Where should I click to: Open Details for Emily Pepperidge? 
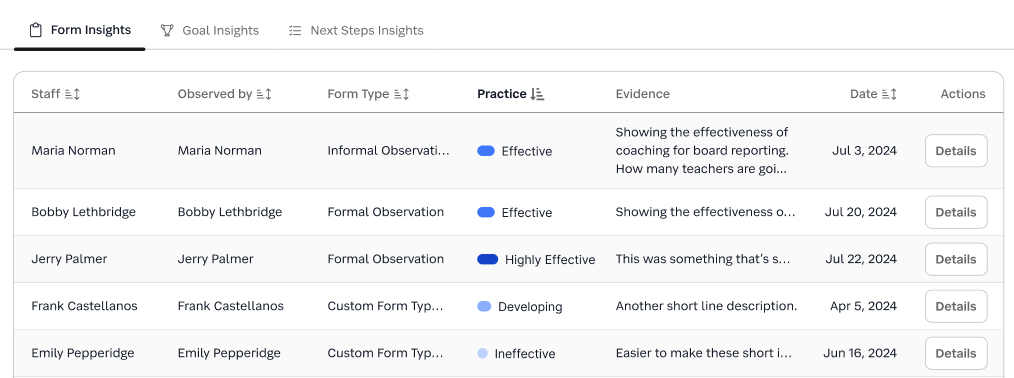pyautogui.click(x=956, y=353)
